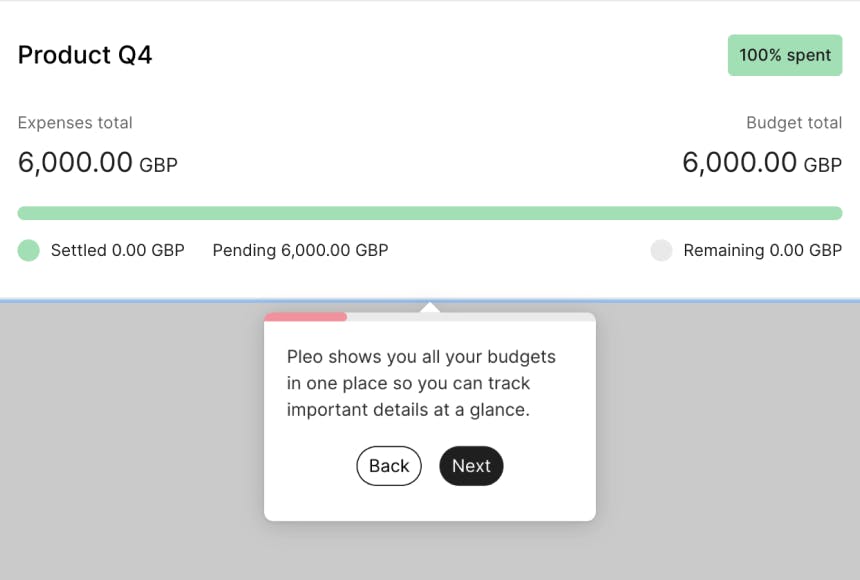The image size is (860, 580).
Task: Click the red tour step progress indicator
Action: click(x=306, y=317)
